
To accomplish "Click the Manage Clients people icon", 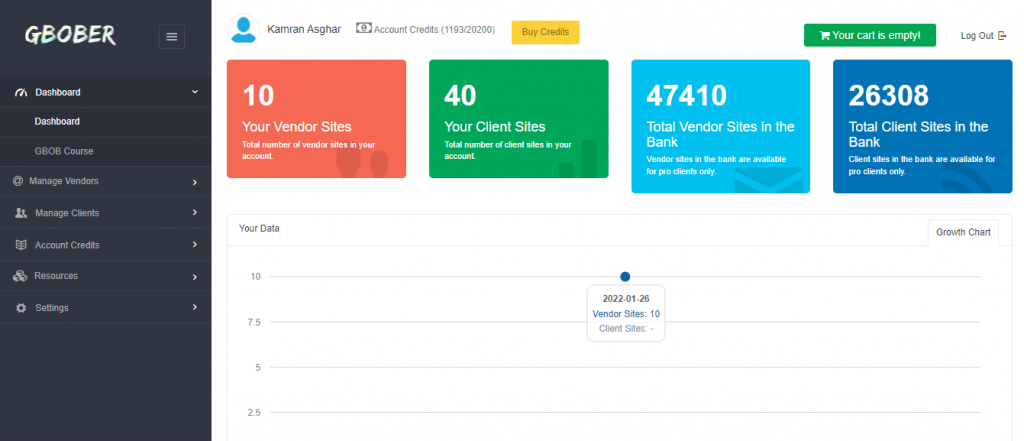I will point(20,213).
